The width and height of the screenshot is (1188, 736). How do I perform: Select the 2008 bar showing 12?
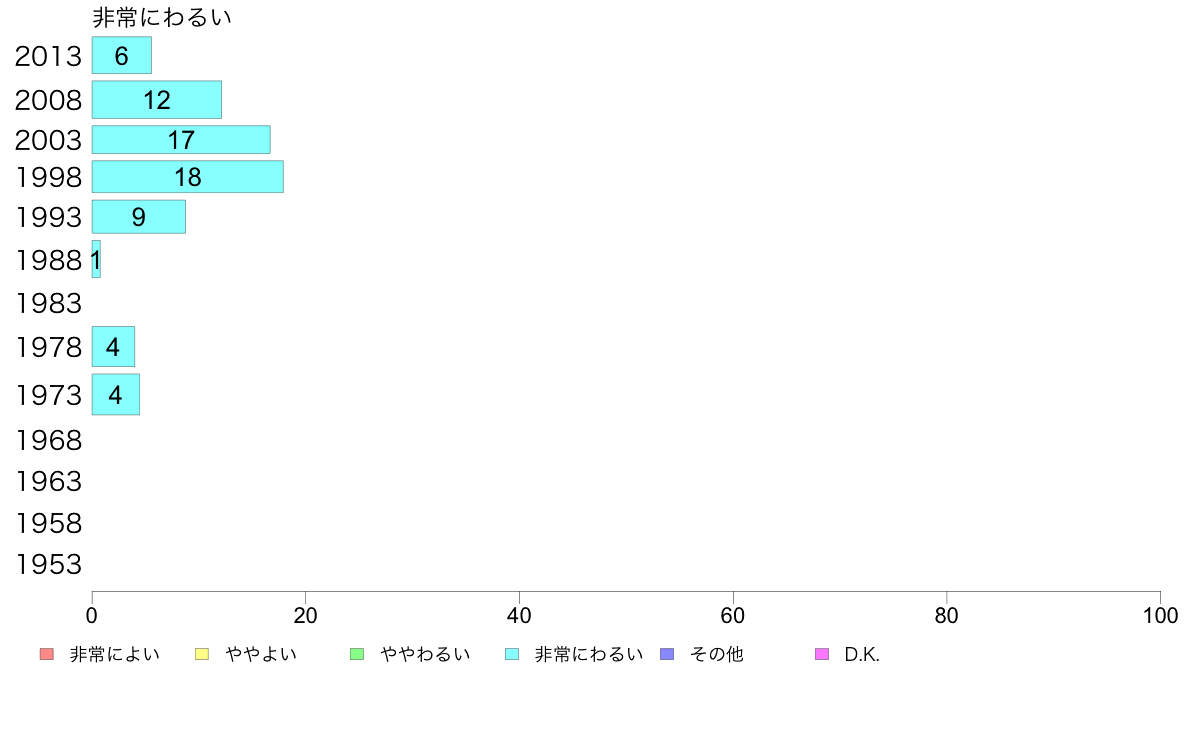tap(157, 99)
